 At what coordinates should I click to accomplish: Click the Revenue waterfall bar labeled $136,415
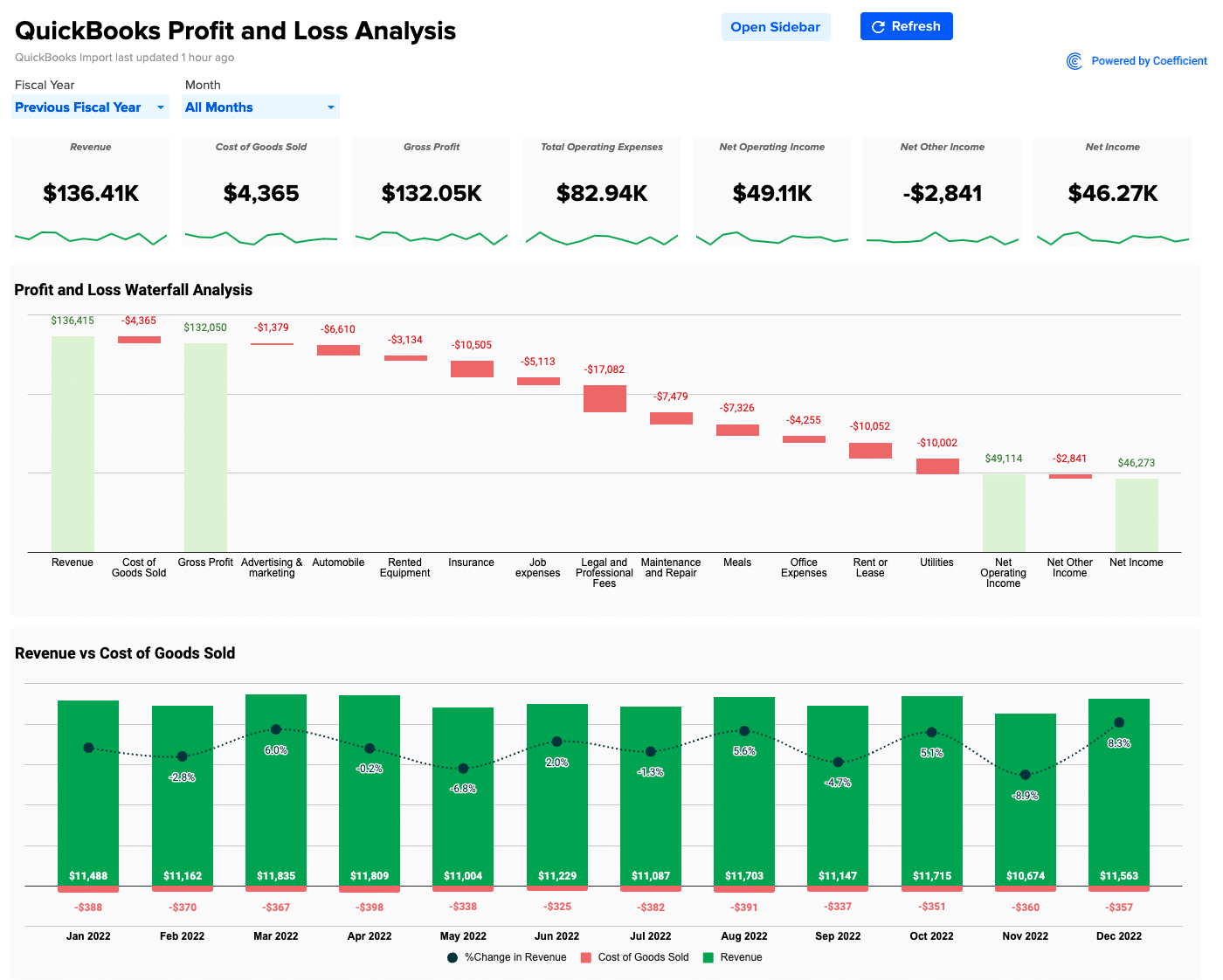(x=73, y=444)
